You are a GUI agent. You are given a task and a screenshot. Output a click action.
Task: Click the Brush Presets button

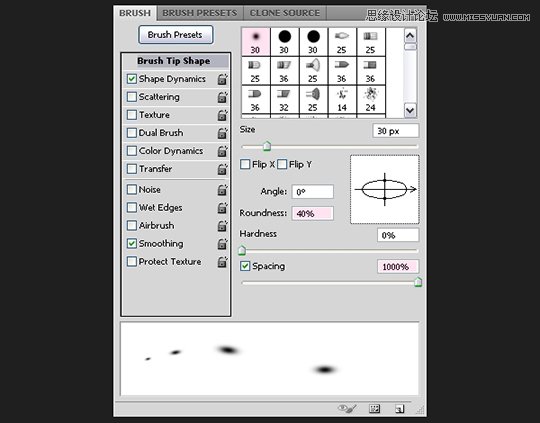click(176, 35)
